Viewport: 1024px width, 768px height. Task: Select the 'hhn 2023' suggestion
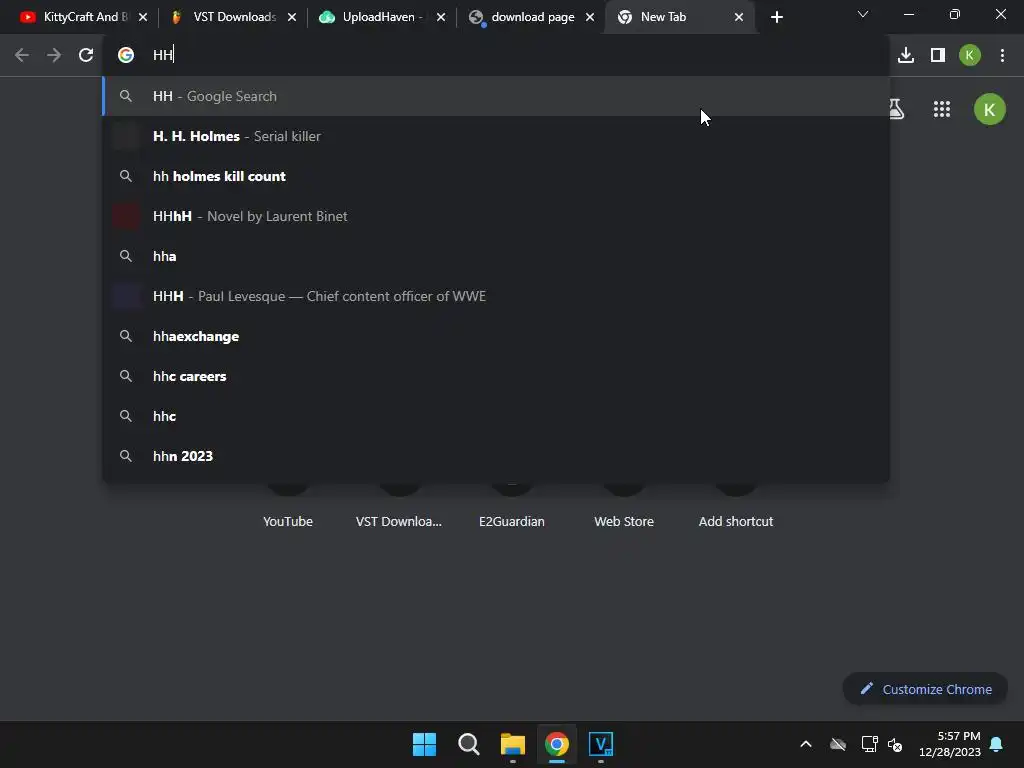(496, 456)
